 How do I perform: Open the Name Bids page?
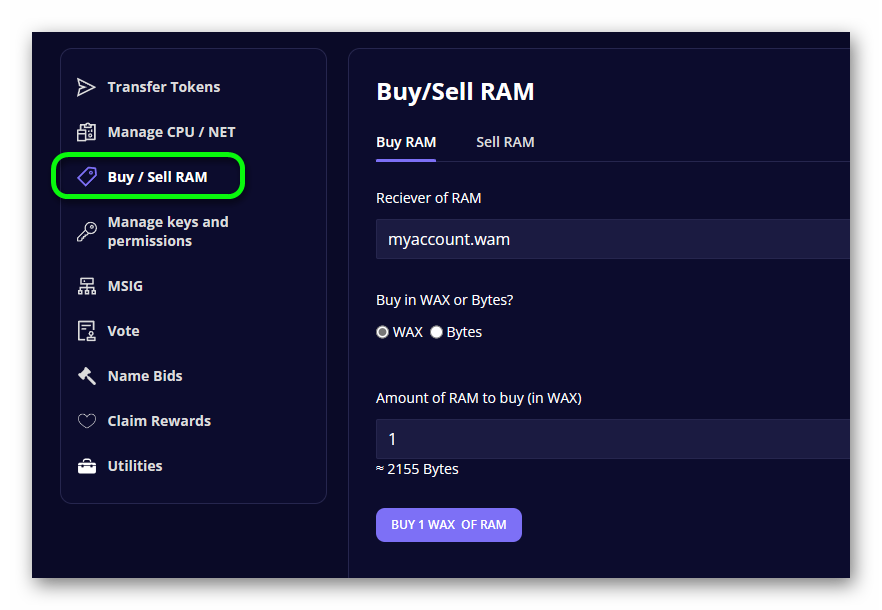(145, 376)
